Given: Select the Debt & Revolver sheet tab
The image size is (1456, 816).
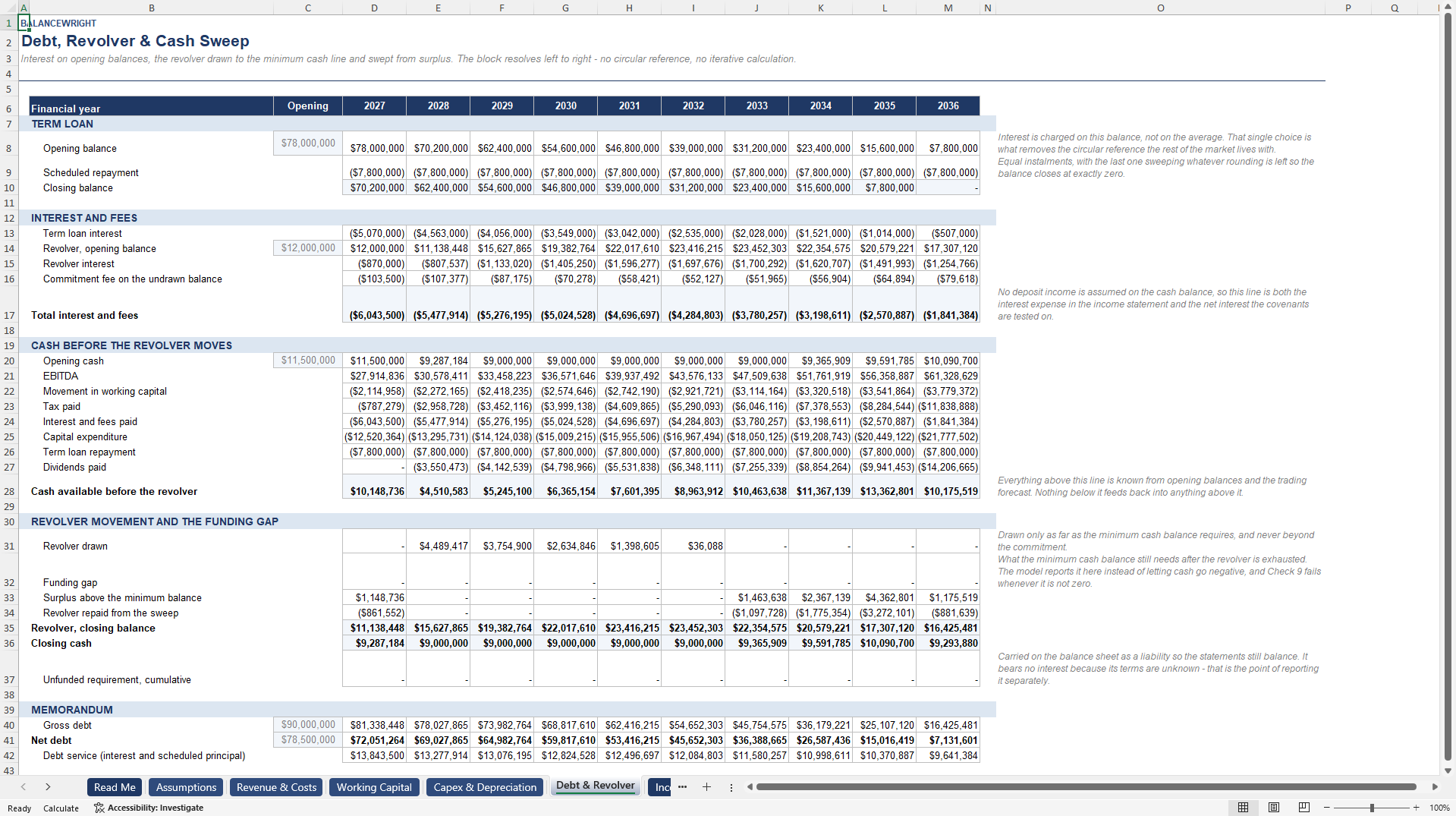Looking at the screenshot, I should click(595, 786).
